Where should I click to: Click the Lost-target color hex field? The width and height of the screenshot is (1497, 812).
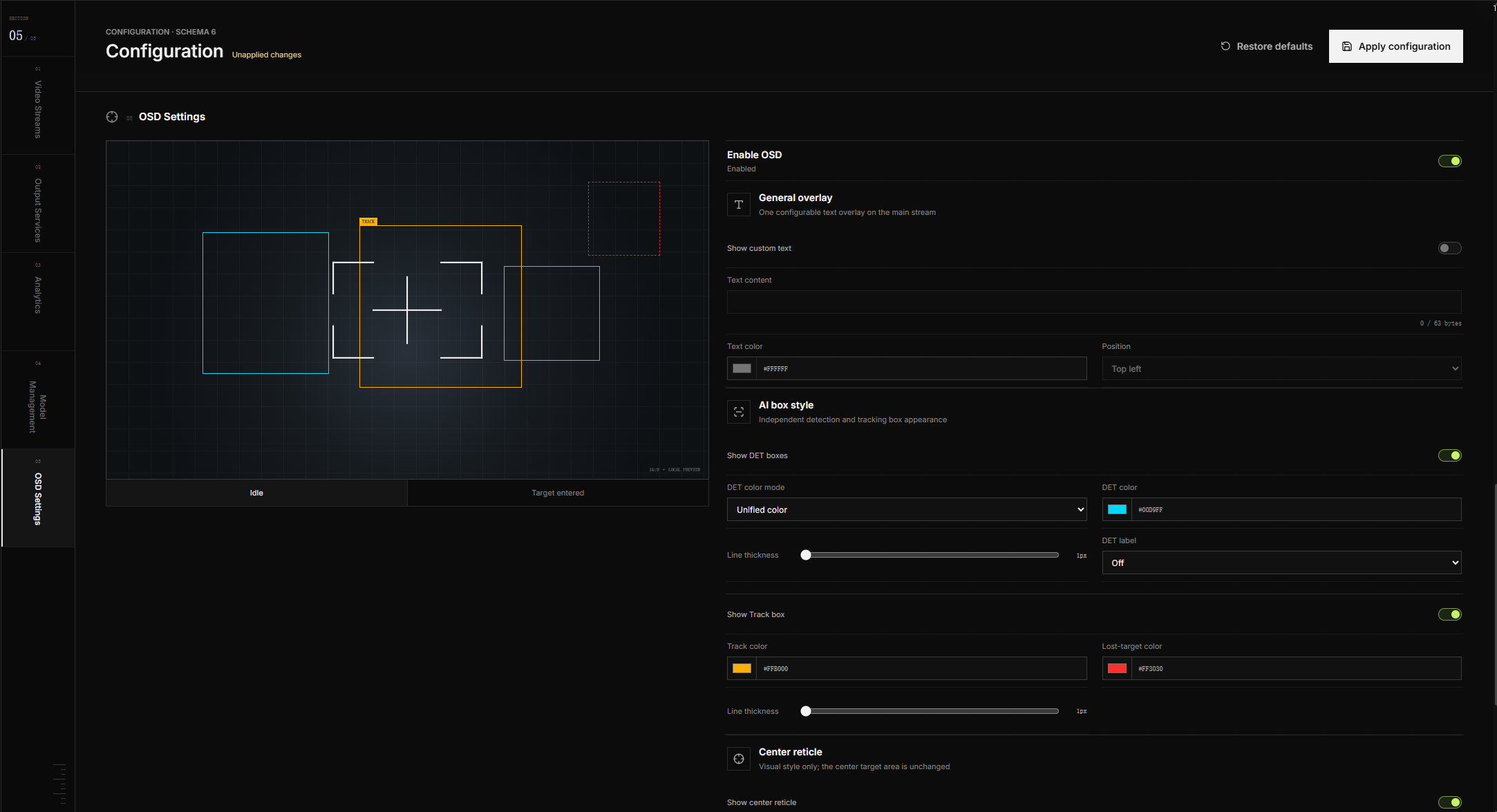pos(1297,668)
